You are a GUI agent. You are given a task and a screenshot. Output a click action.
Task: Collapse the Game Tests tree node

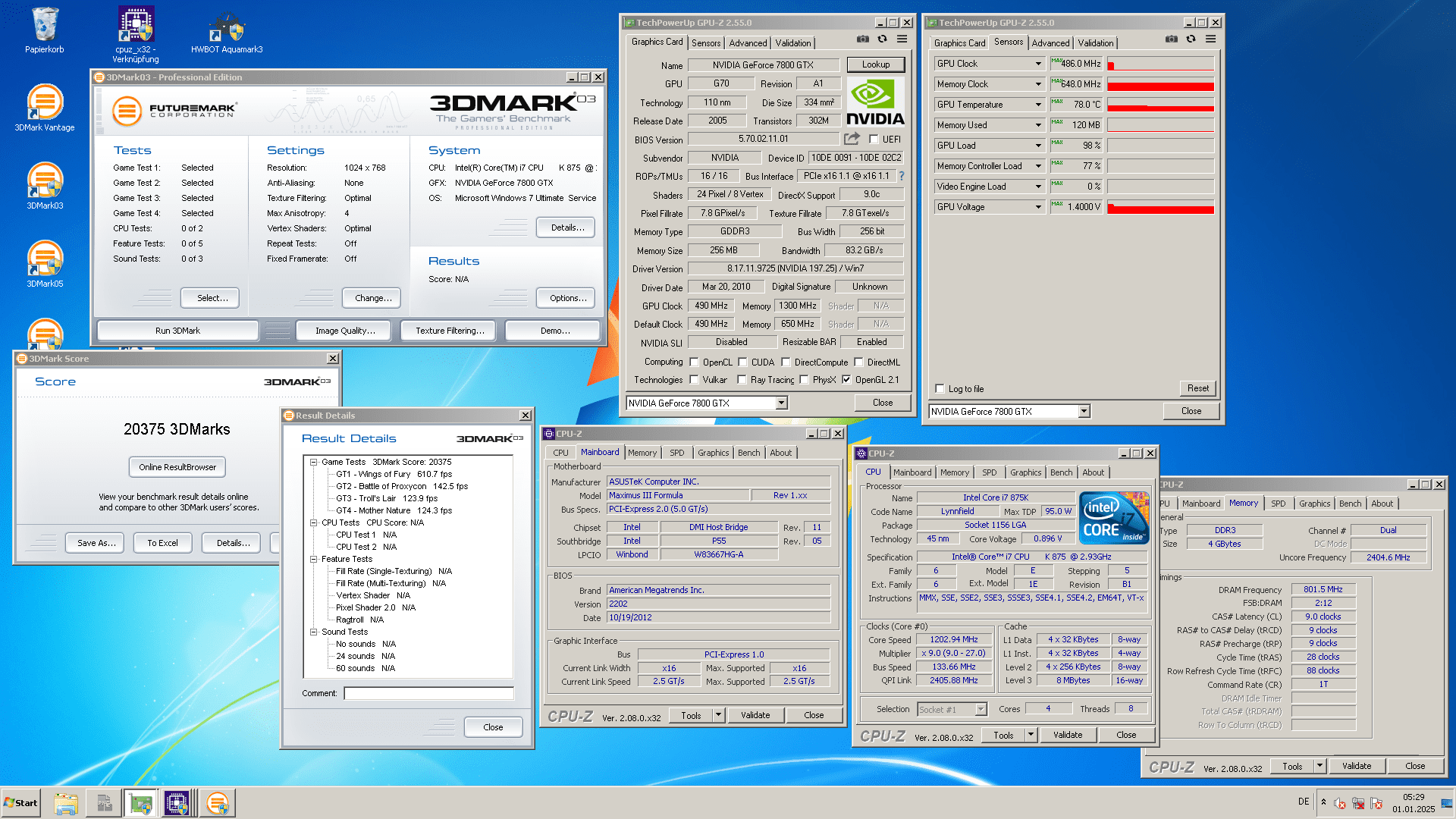point(313,462)
